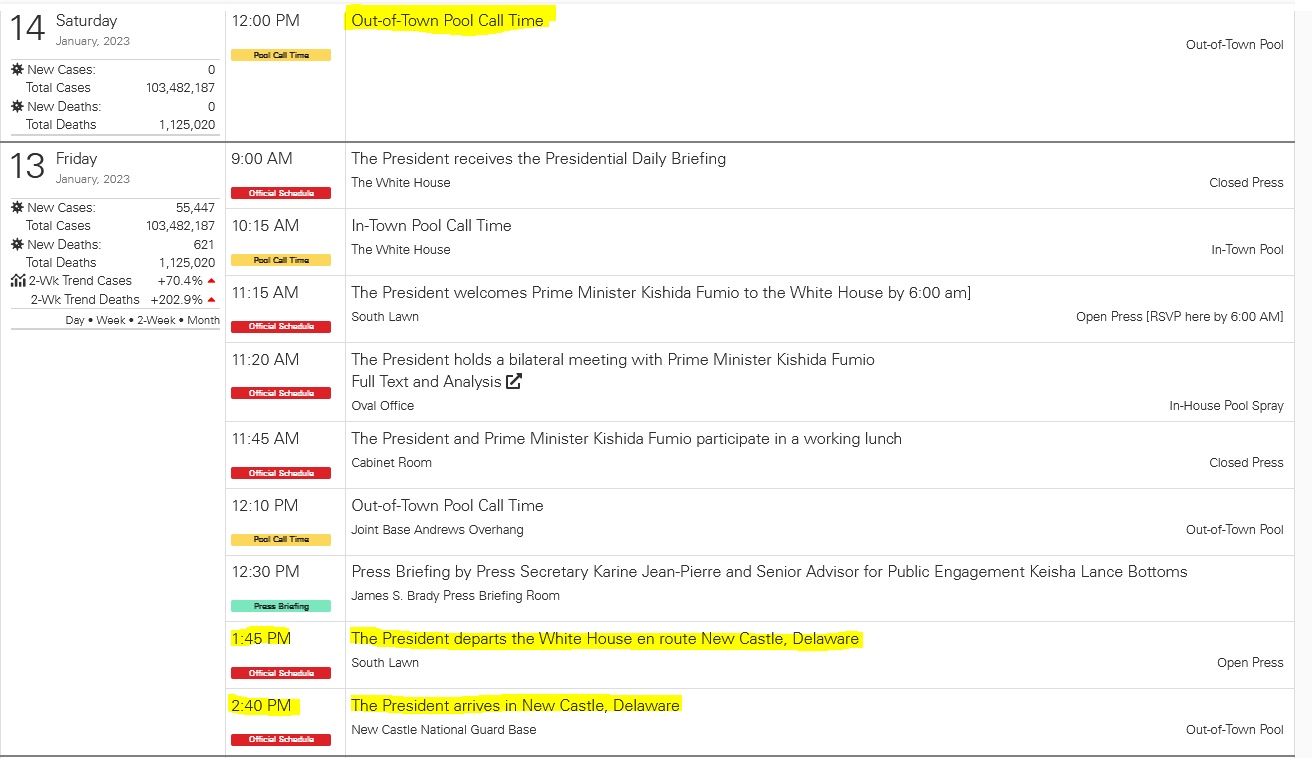
Task: Click red up arrow next to +70.4%
Action: tap(211, 281)
